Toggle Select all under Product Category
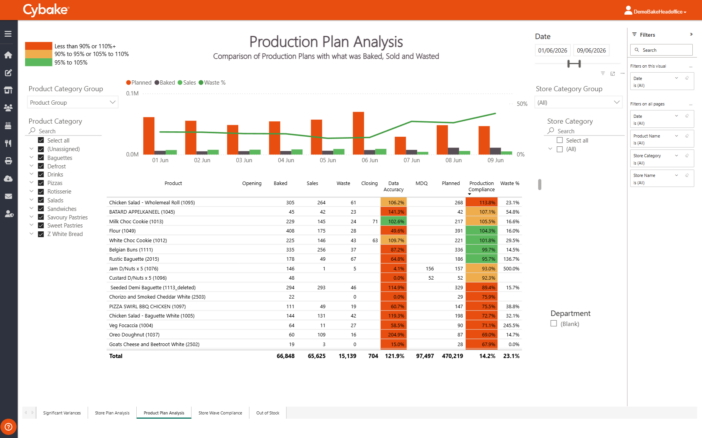 [41, 140]
